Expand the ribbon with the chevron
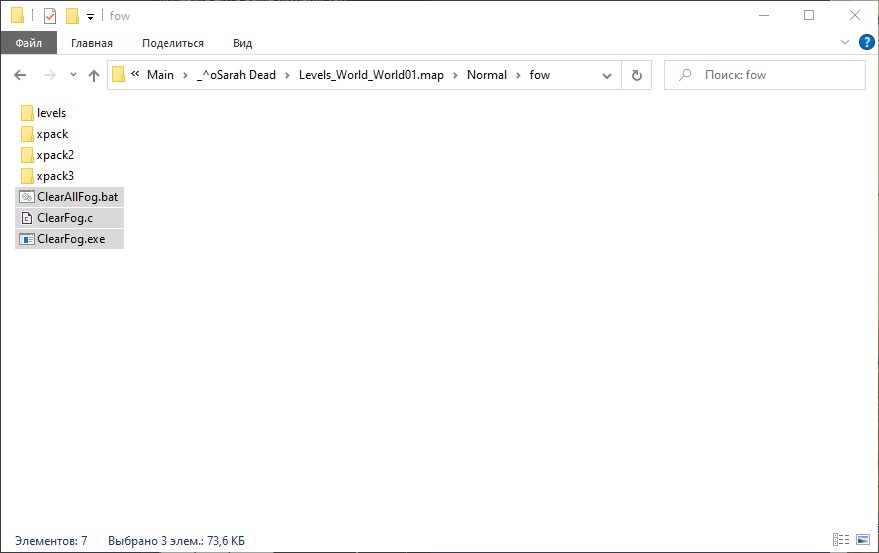 click(845, 43)
